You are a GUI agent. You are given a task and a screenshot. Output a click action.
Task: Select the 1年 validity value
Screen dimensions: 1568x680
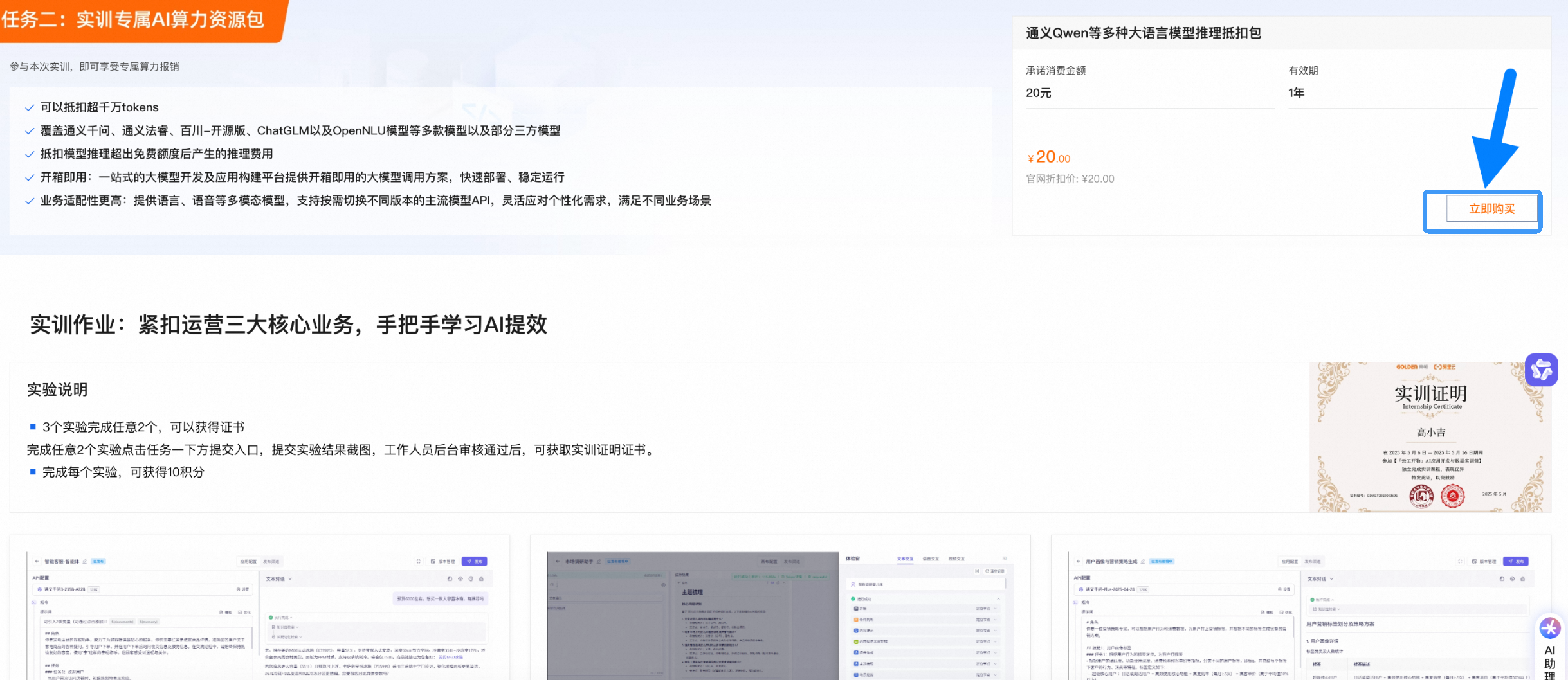coord(1296,93)
